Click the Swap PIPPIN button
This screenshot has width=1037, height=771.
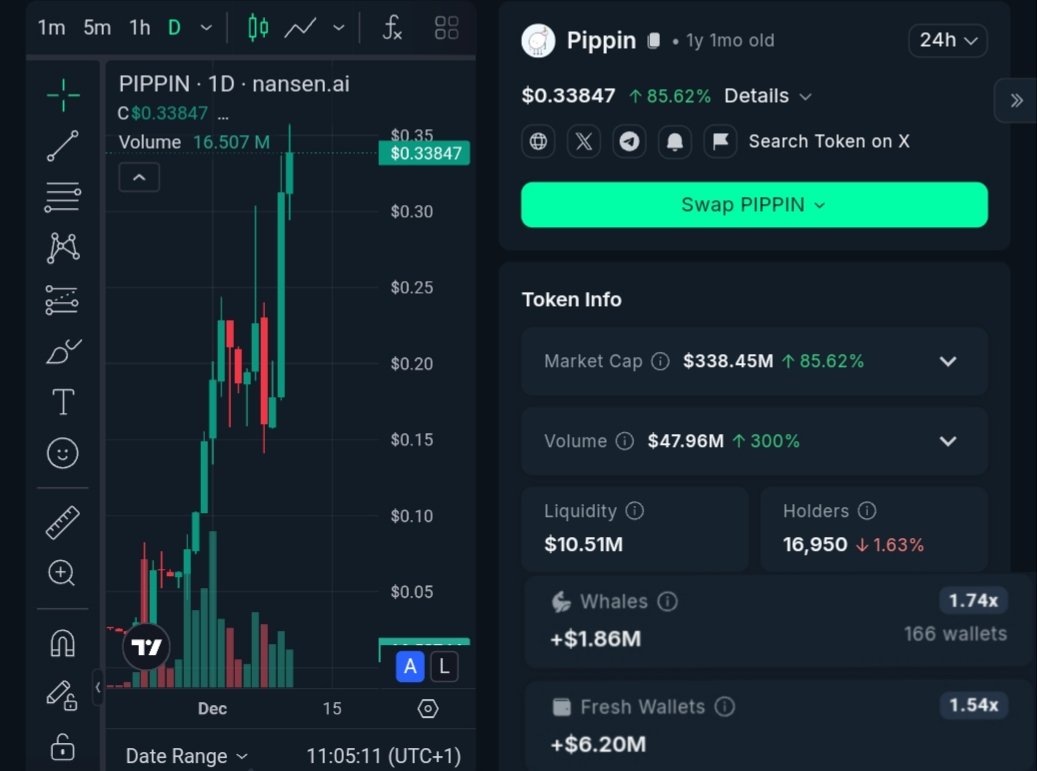tap(754, 204)
